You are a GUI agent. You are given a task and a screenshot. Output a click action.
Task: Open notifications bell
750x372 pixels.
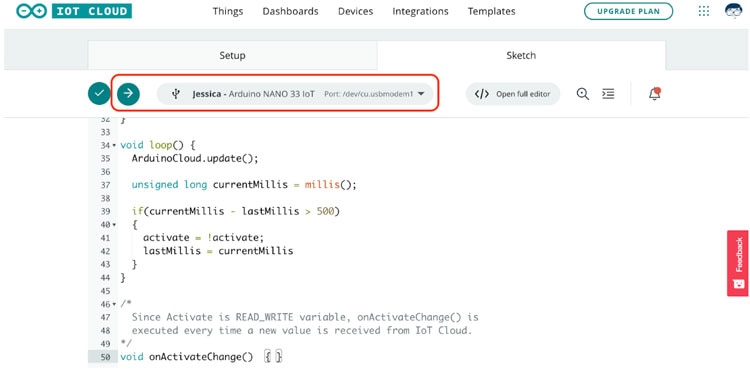(654, 94)
